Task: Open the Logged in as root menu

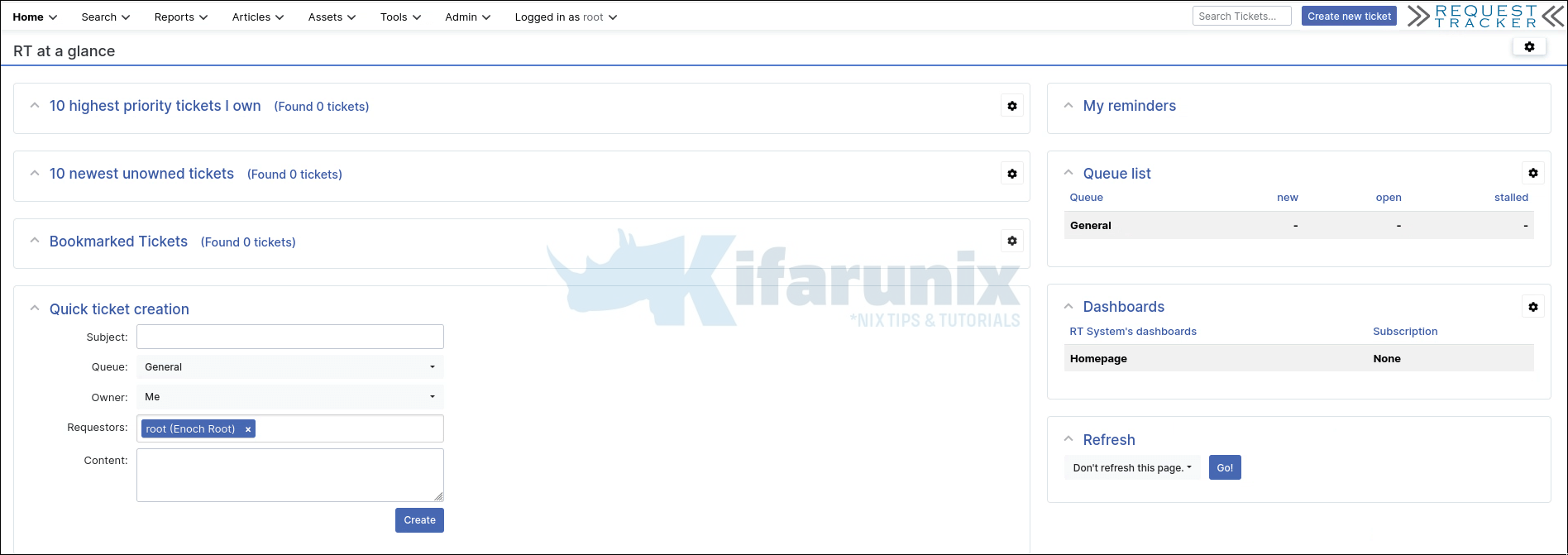Action: (566, 17)
